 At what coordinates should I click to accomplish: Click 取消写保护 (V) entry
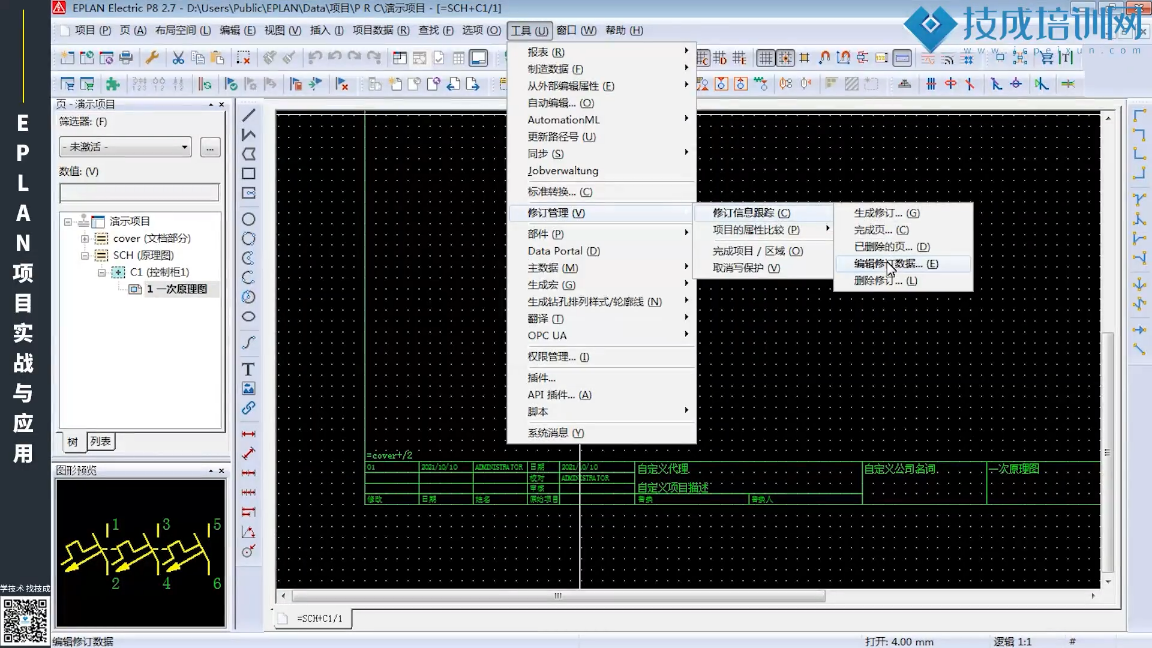(763, 268)
